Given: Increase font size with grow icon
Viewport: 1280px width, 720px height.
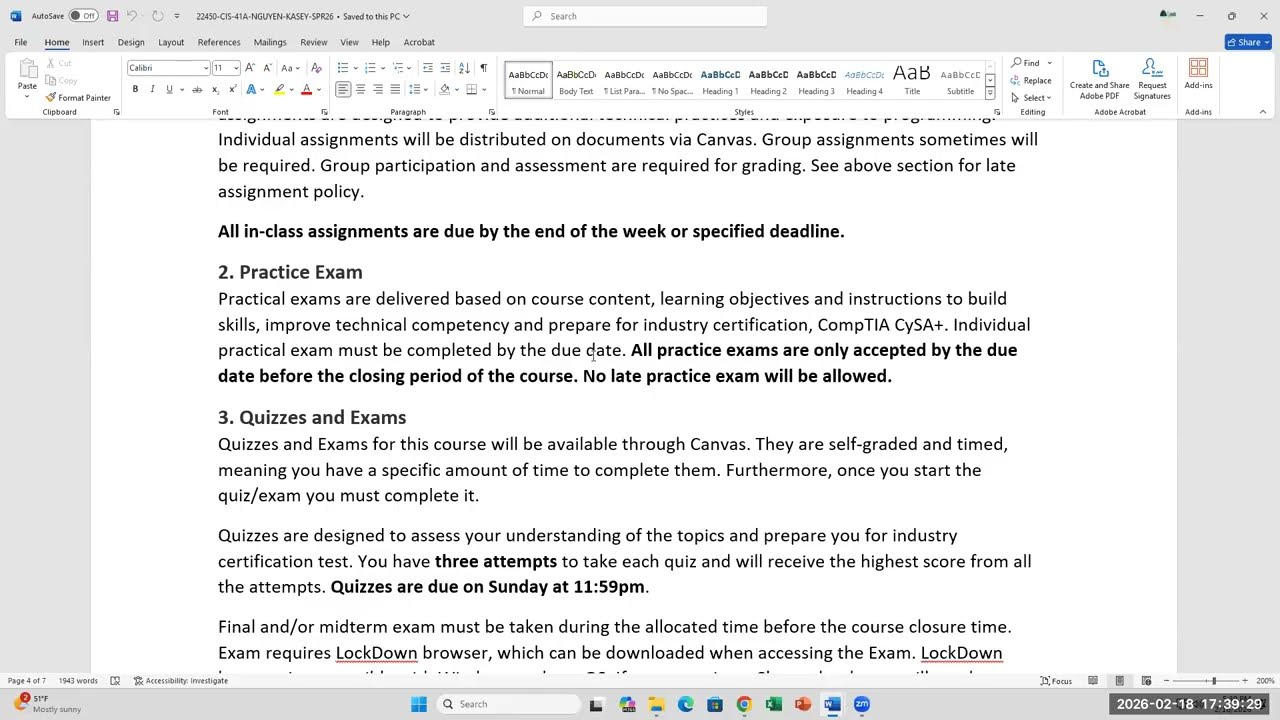Looking at the screenshot, I should pos(250,68).
